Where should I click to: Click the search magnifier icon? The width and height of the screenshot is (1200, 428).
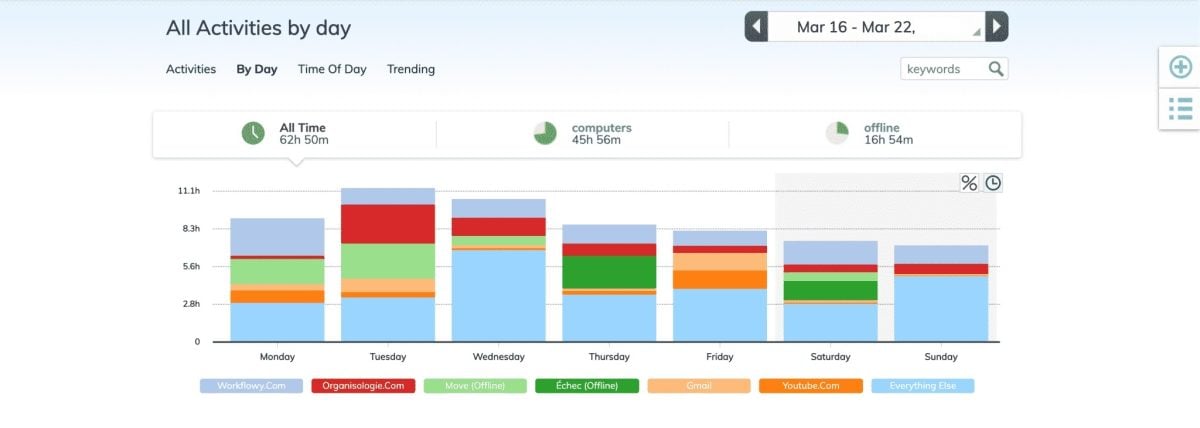996,69
